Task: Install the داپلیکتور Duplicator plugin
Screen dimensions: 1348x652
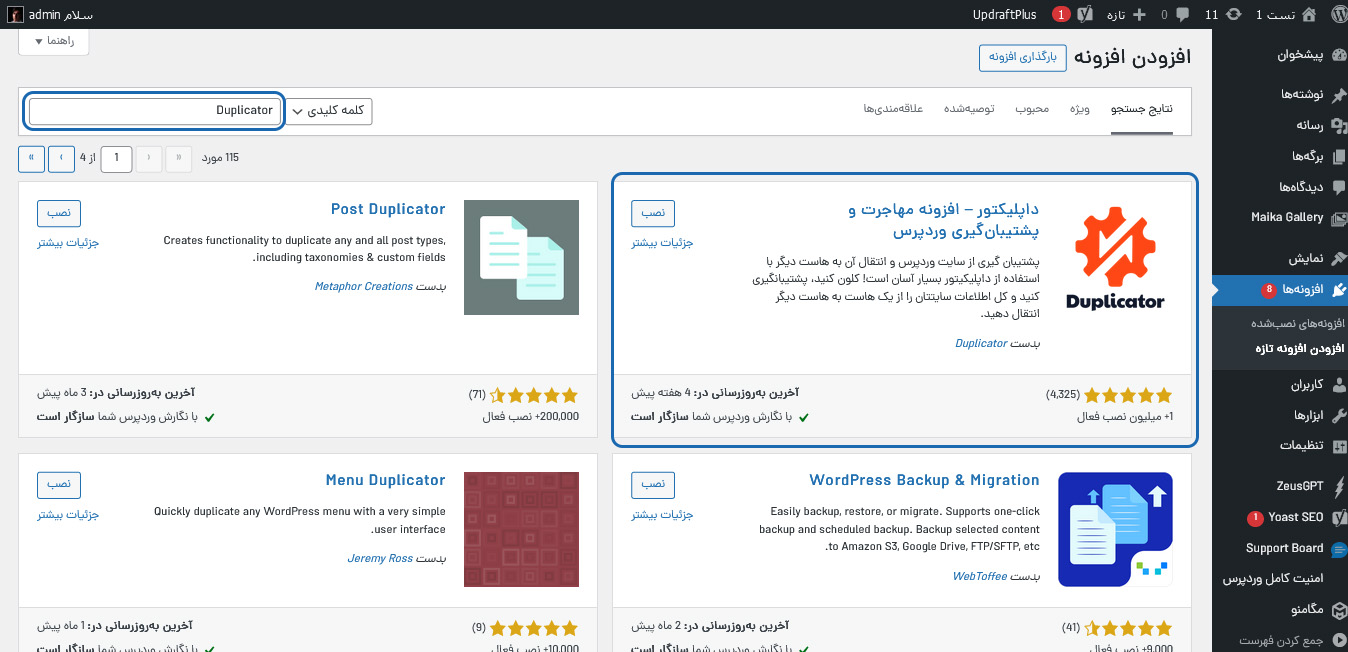Action: (653, 213)
